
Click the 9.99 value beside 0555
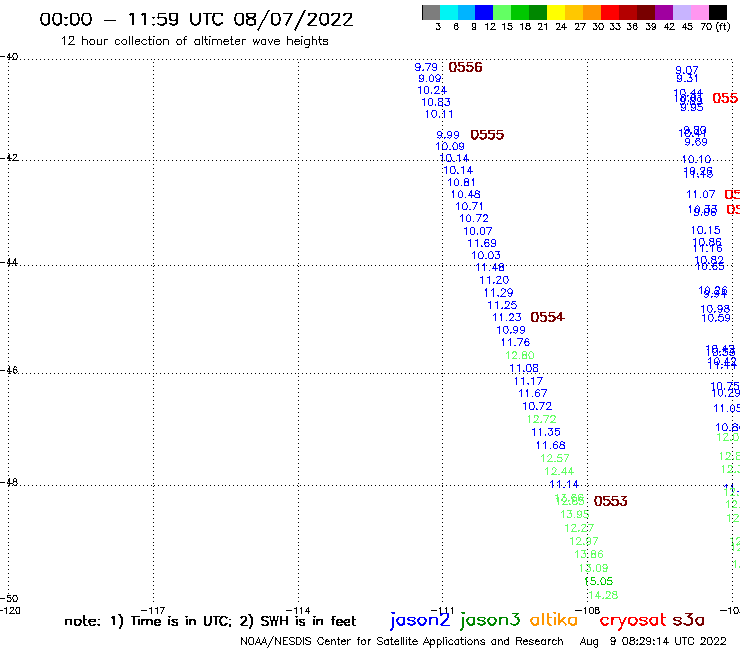pyautogui.click(x=448, y=135)
